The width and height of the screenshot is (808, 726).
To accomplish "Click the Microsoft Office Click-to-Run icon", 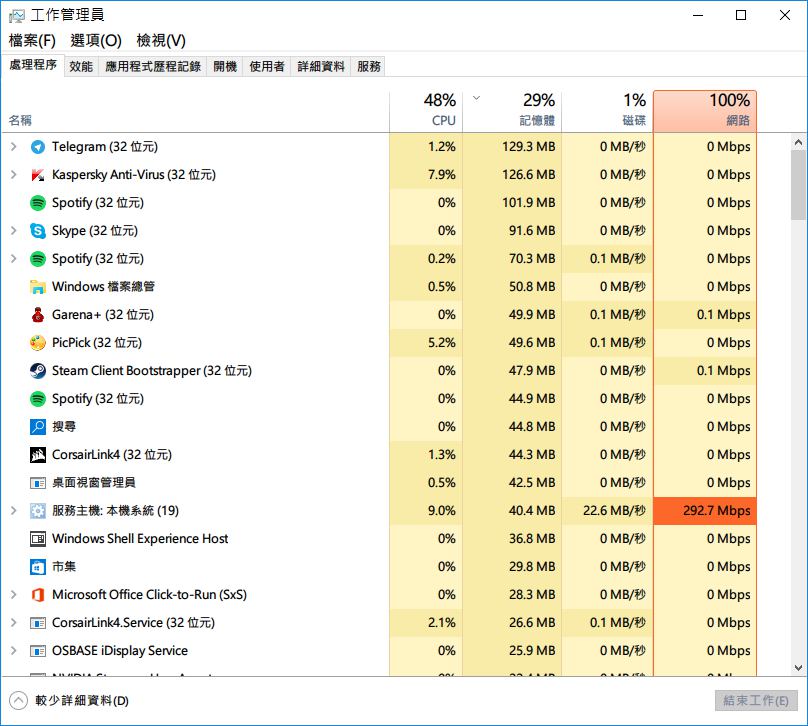I will pyautogui.click(x=38, y=595).
